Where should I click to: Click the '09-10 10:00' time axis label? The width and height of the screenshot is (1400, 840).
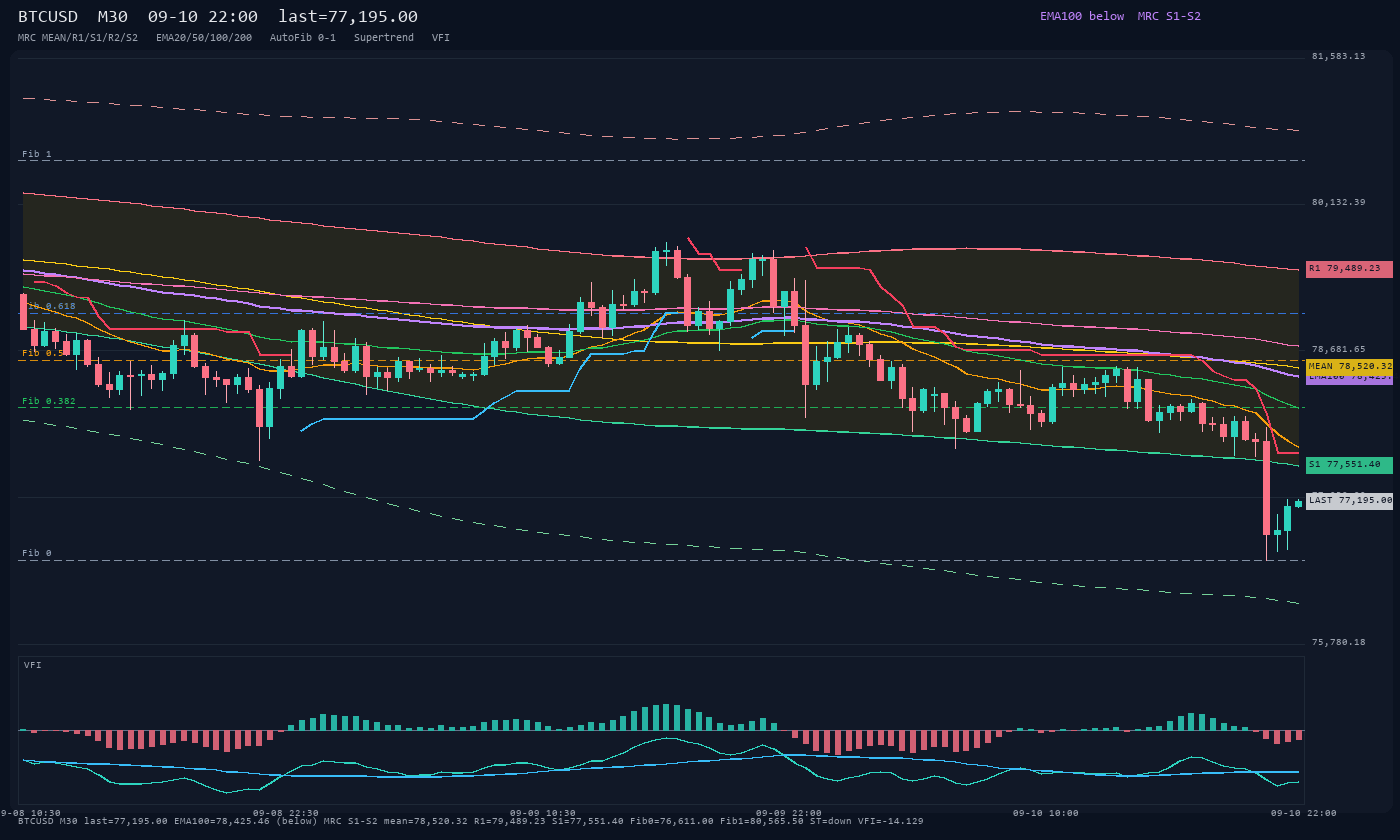(1045, 813)
